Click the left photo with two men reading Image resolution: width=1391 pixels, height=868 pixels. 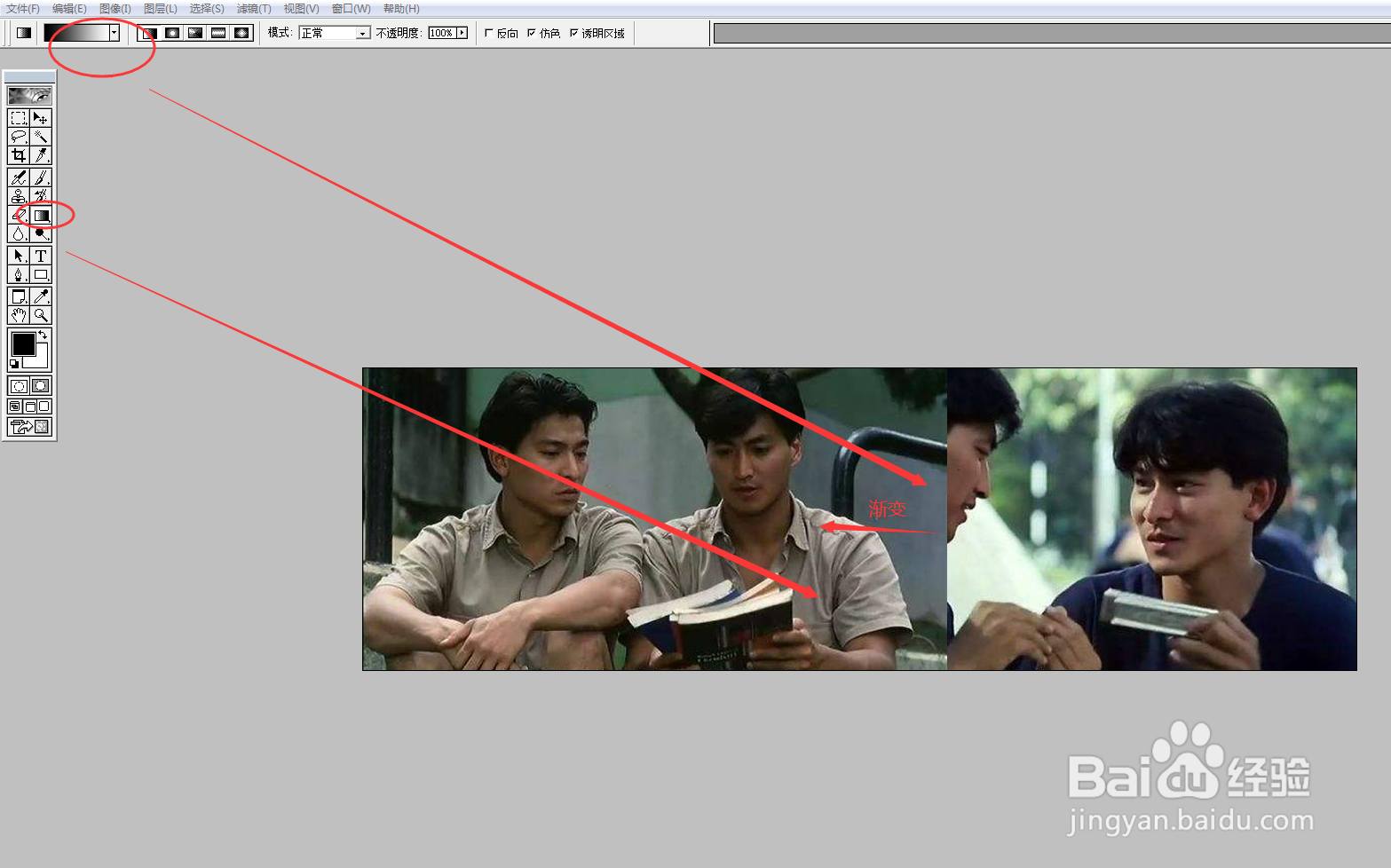[x=655, y=519]
